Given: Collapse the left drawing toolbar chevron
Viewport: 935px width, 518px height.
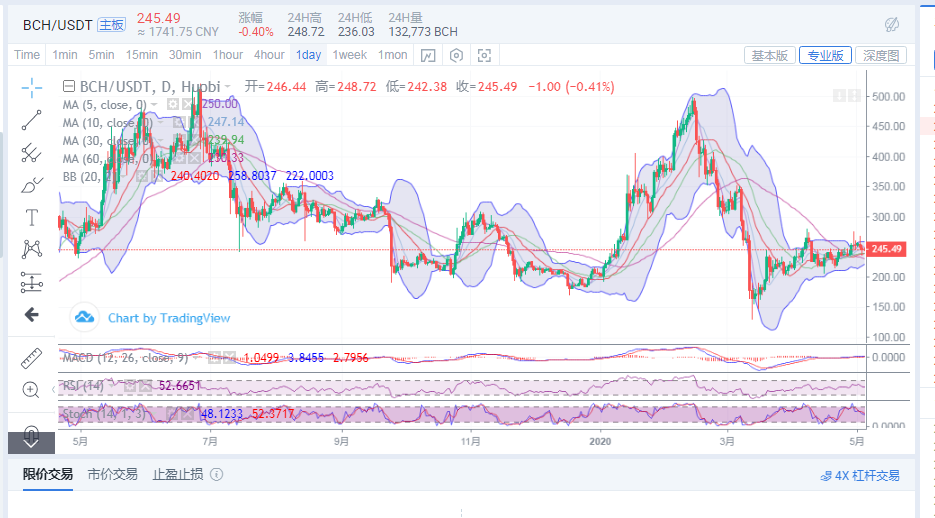Looking at the screenshot, I should (54, 390).
